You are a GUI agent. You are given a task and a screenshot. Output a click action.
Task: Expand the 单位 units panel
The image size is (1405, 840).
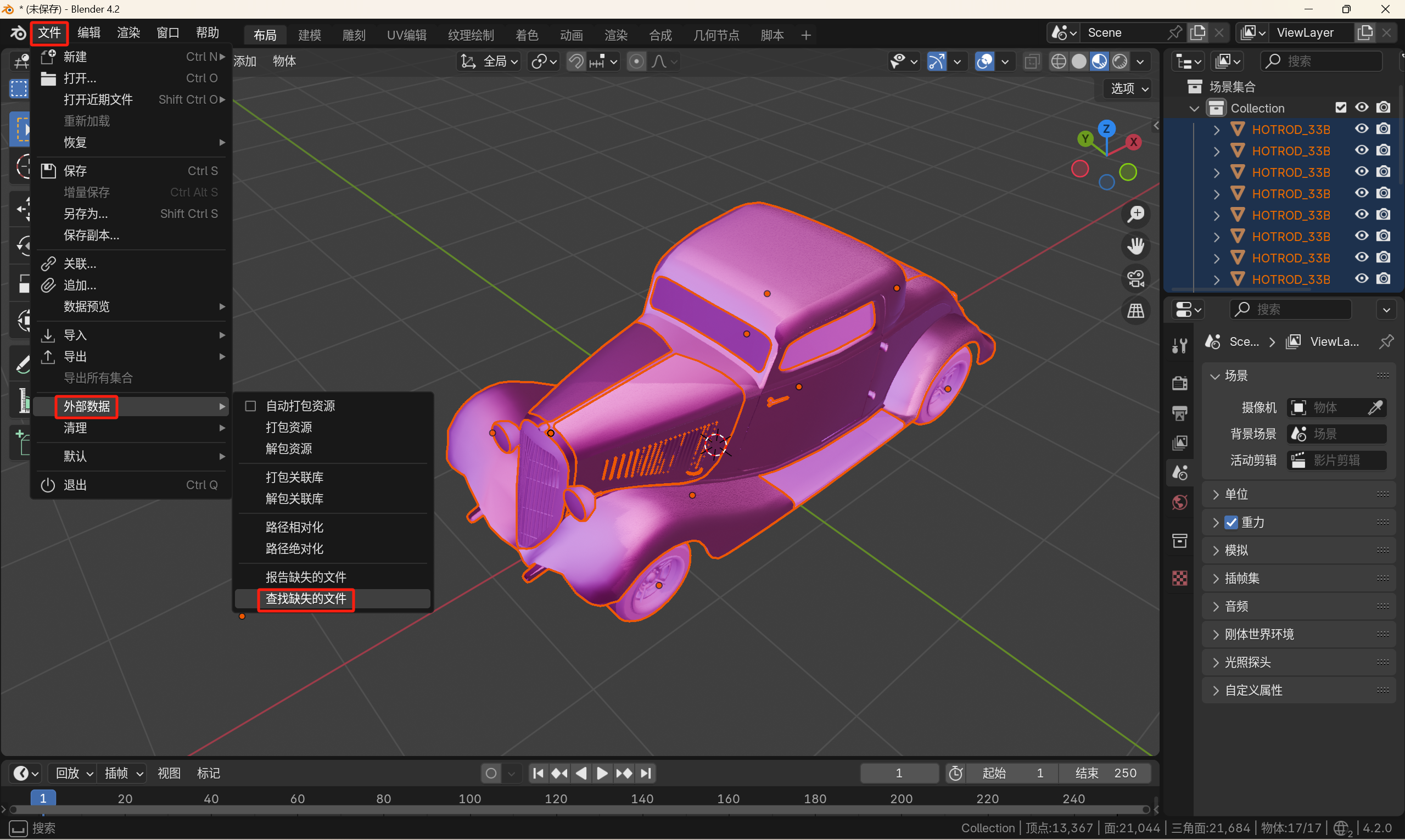[1236, 494]
